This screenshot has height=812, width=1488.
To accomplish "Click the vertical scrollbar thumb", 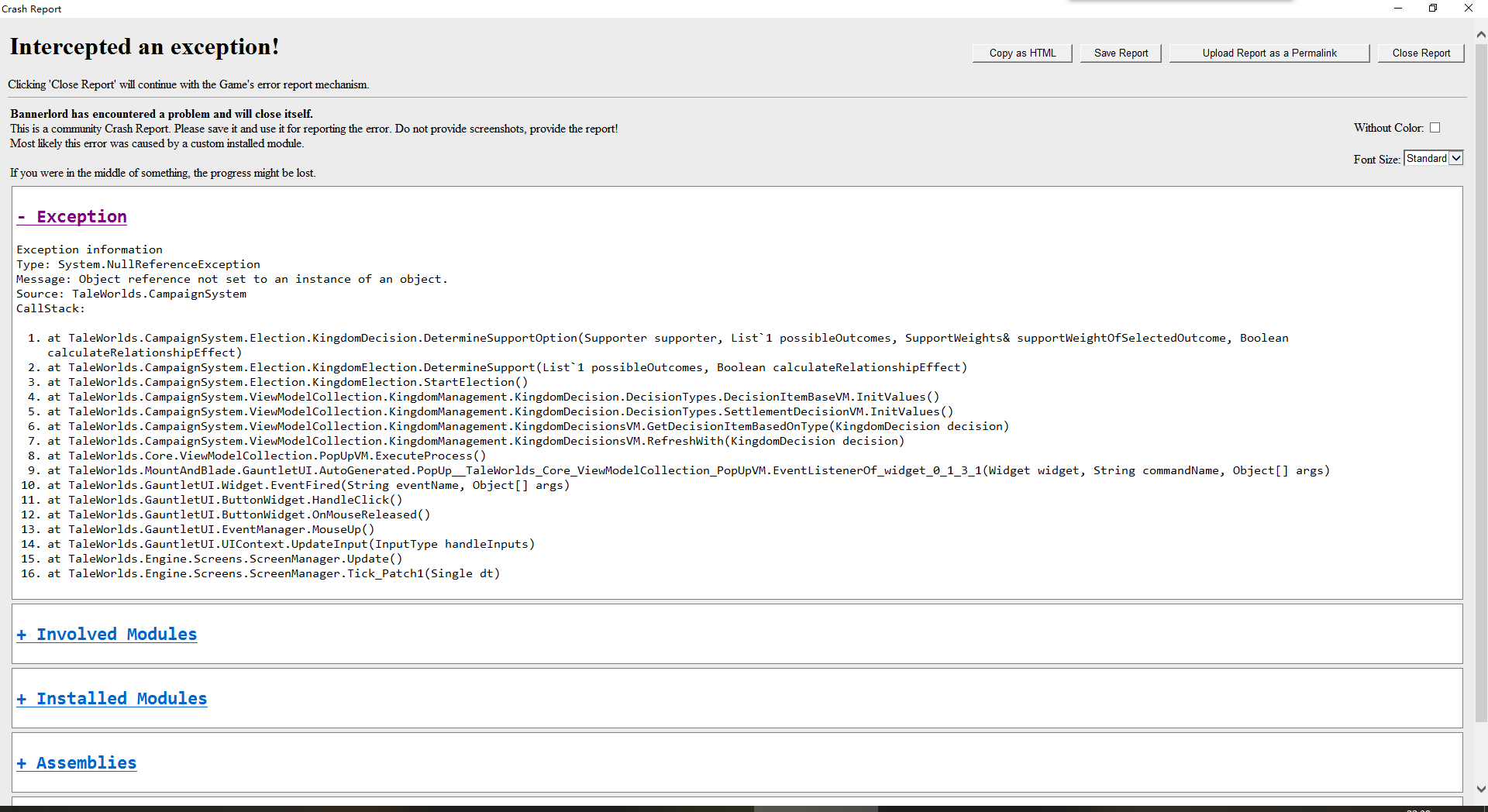I will (x=1481, y=382).
